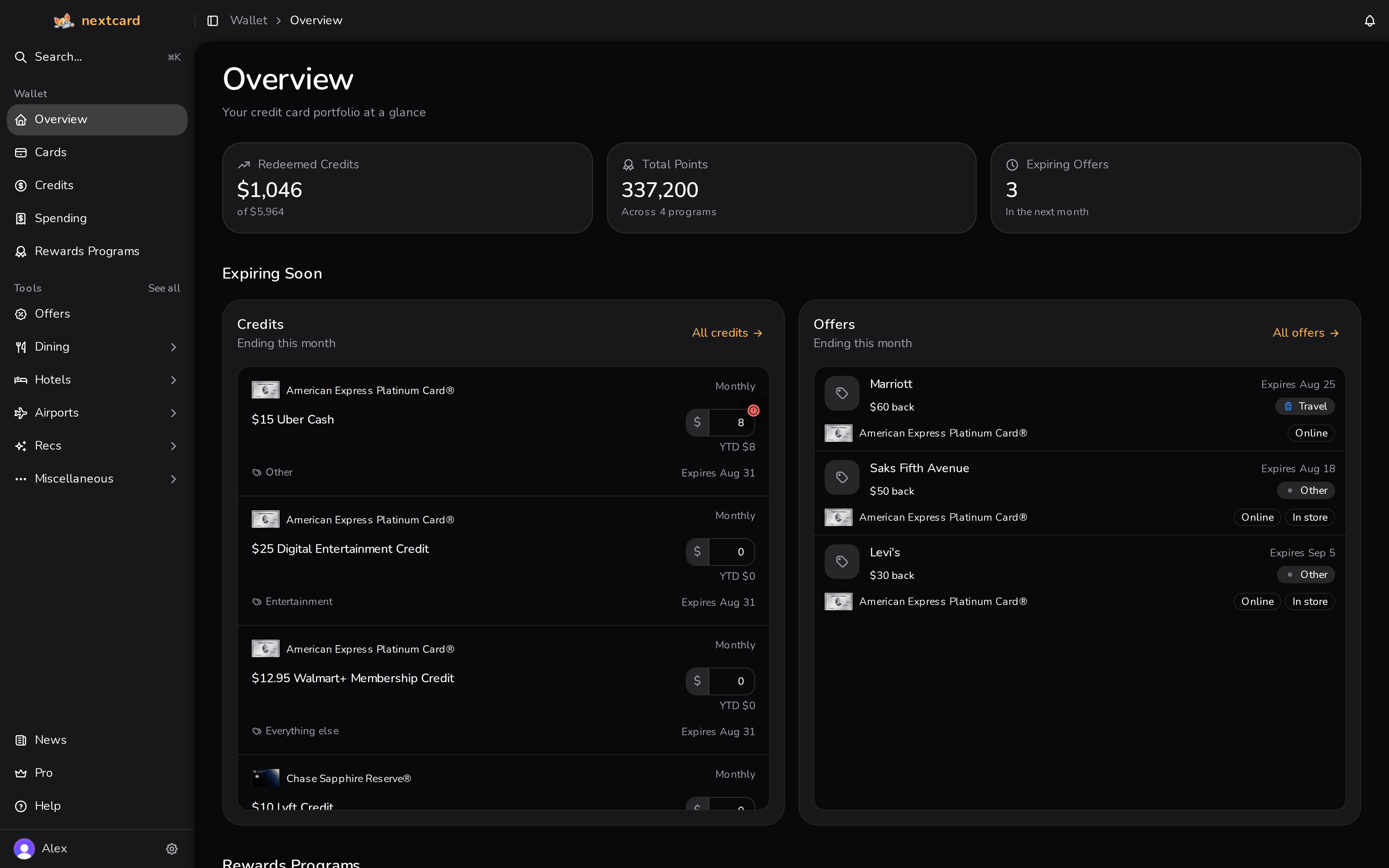
Task: Click the Online badge on Marriott offer
Action: pyautogui.click(x=1311, y=433)
